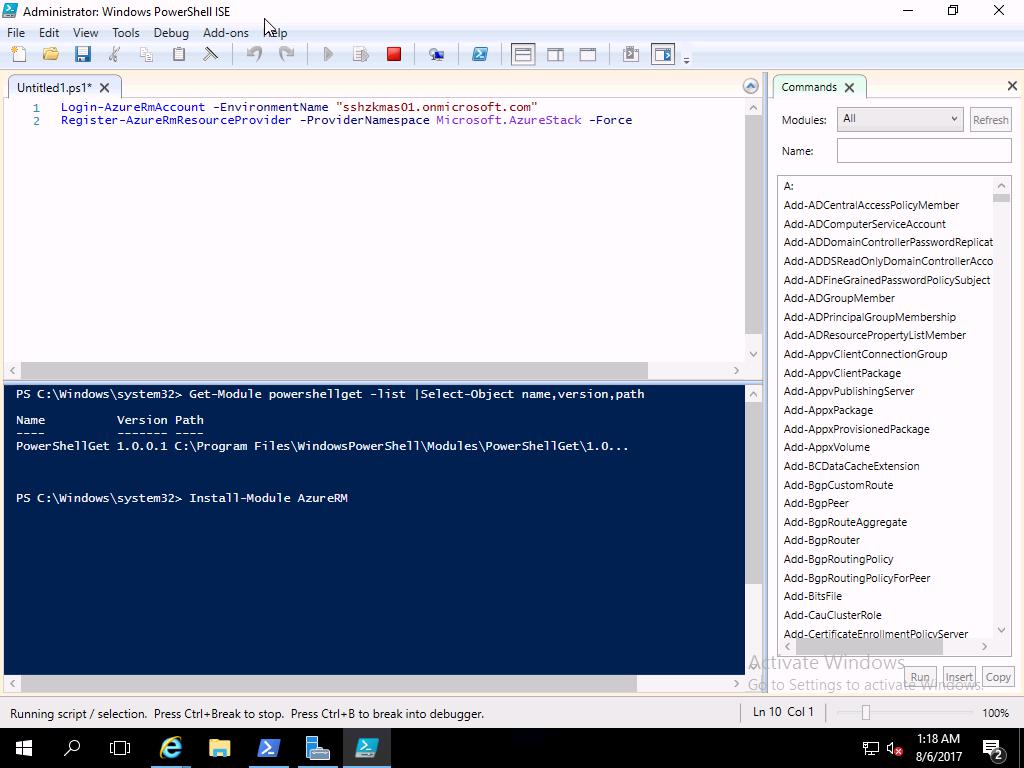The height and width of the screenshot is (768, 1024).
Task: Close the Untitled1.ps1 tab
Action: pos(104,88)
